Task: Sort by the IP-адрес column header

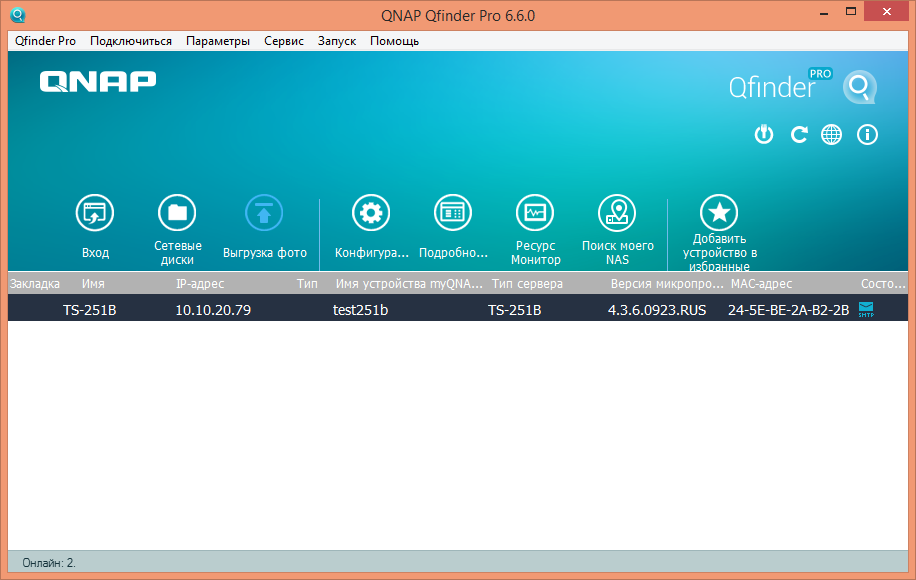Action: [x=200, y=284]
